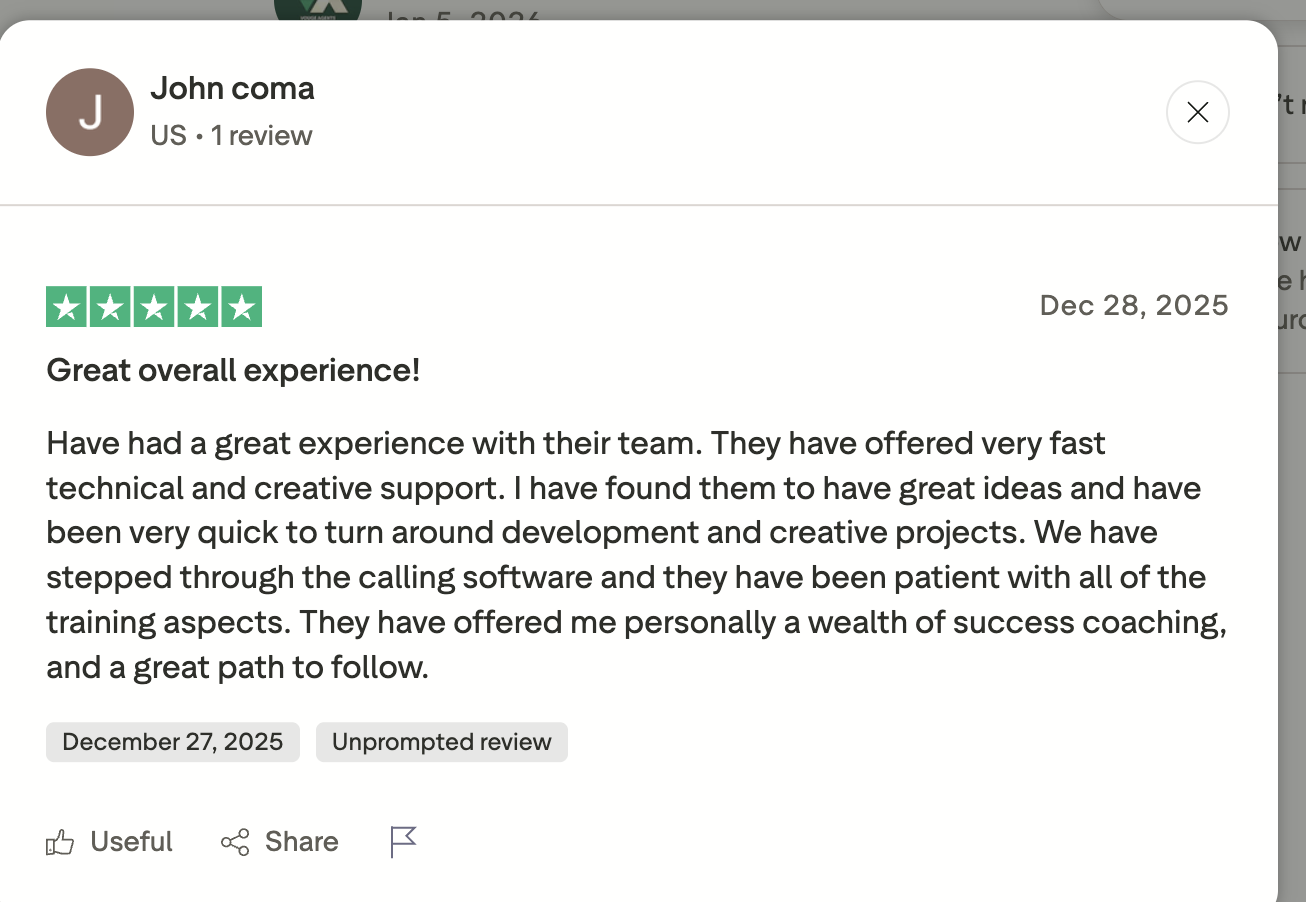Click the December 27, 2025 experience tag

coord(172,742)
